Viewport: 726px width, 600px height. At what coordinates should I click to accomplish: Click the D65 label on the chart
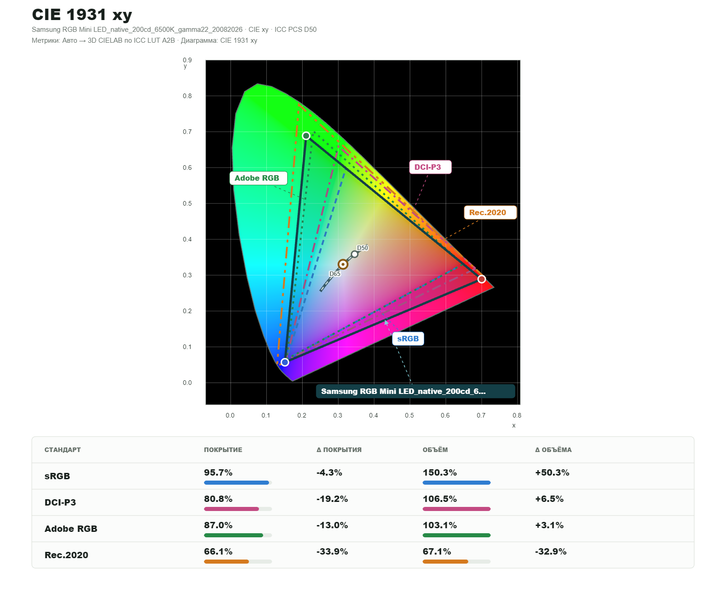click(335, 274)
